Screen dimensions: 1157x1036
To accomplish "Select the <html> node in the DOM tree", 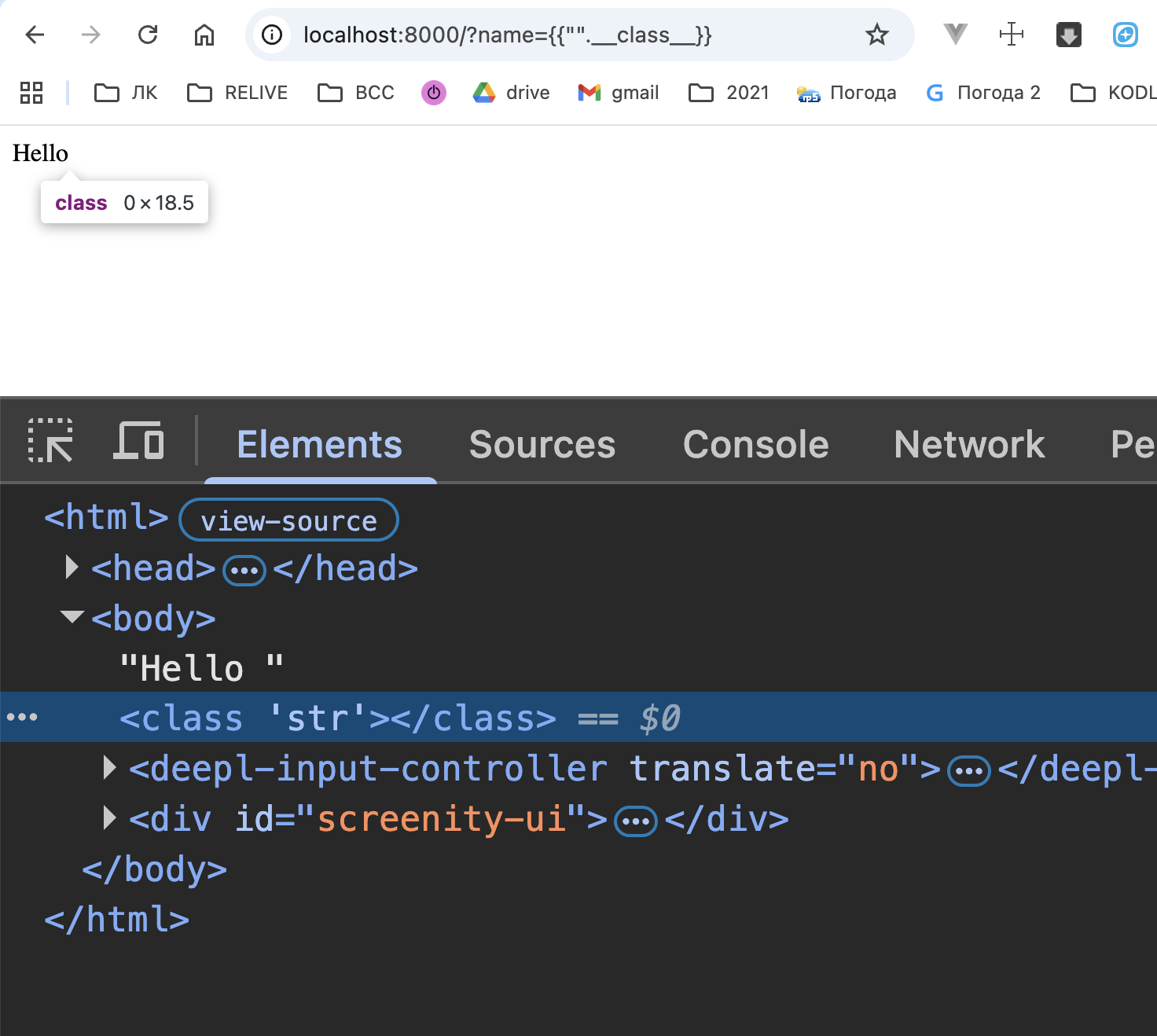I will coord(106,517).
